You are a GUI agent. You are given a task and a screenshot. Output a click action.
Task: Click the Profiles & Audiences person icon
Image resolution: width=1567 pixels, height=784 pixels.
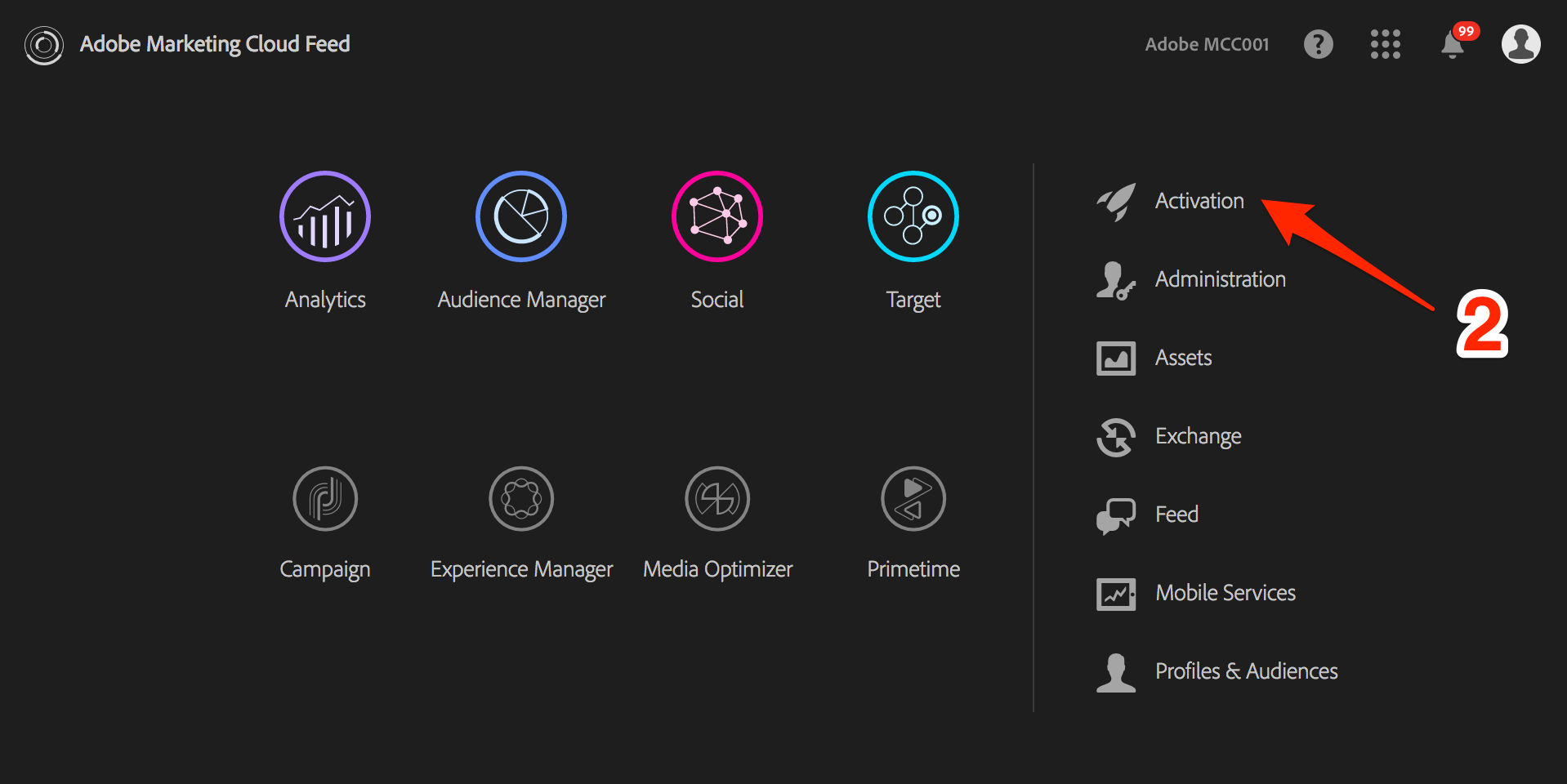point(1116,673)
